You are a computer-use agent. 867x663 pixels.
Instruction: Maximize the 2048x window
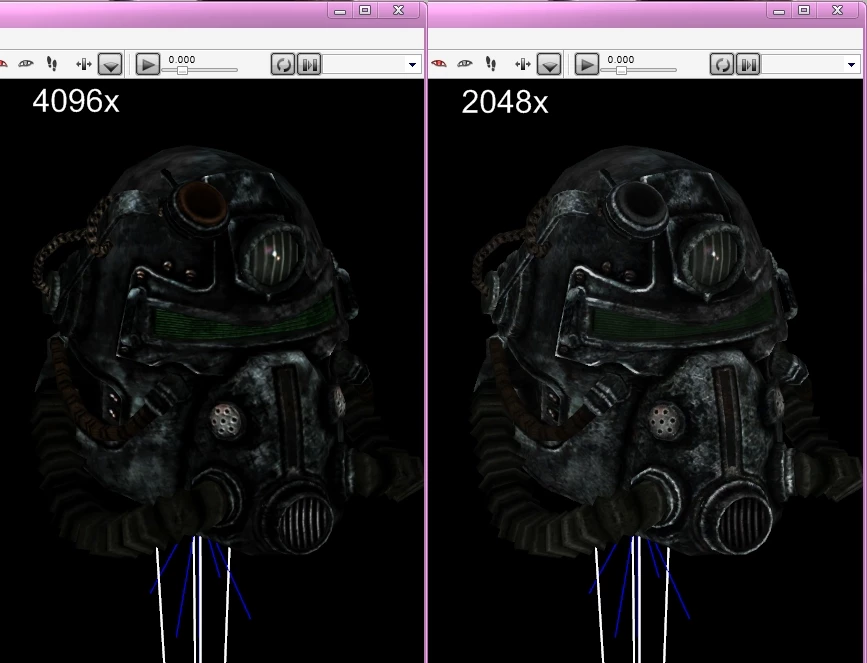(x=804, y=11)
